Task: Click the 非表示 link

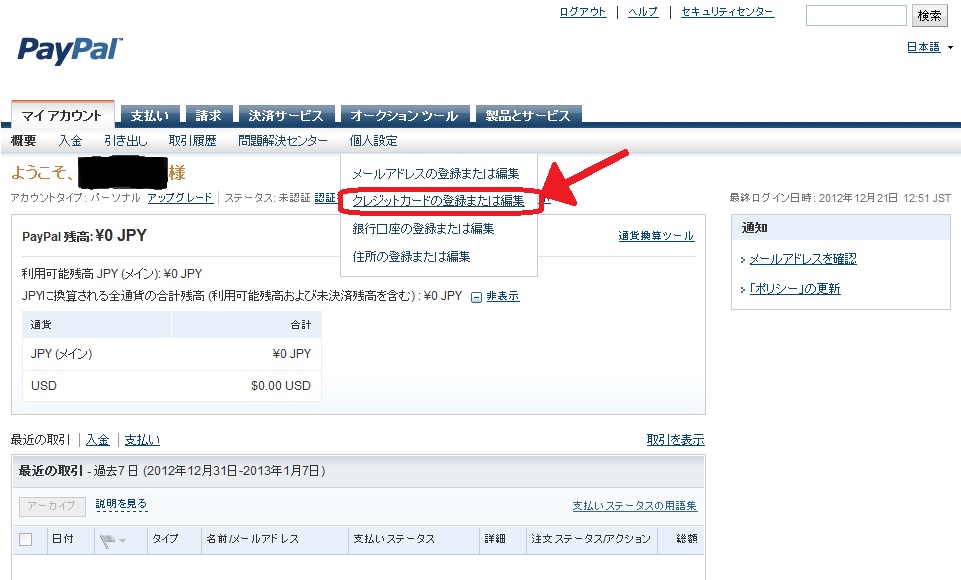Action: (503, 296)
